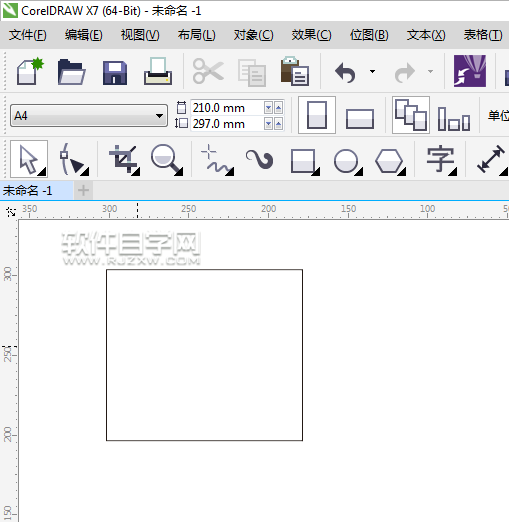The height and width of the screenshot is (522, 509).
Task: Select the Text tool
Action: tap(442, 160)
